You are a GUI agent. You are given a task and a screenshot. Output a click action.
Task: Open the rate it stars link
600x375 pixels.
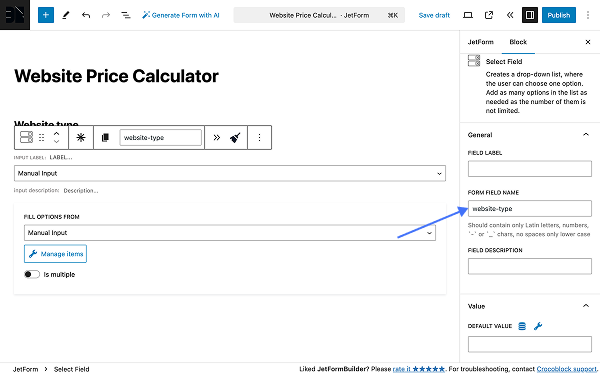pyautogui.click(x=419, y=369)
